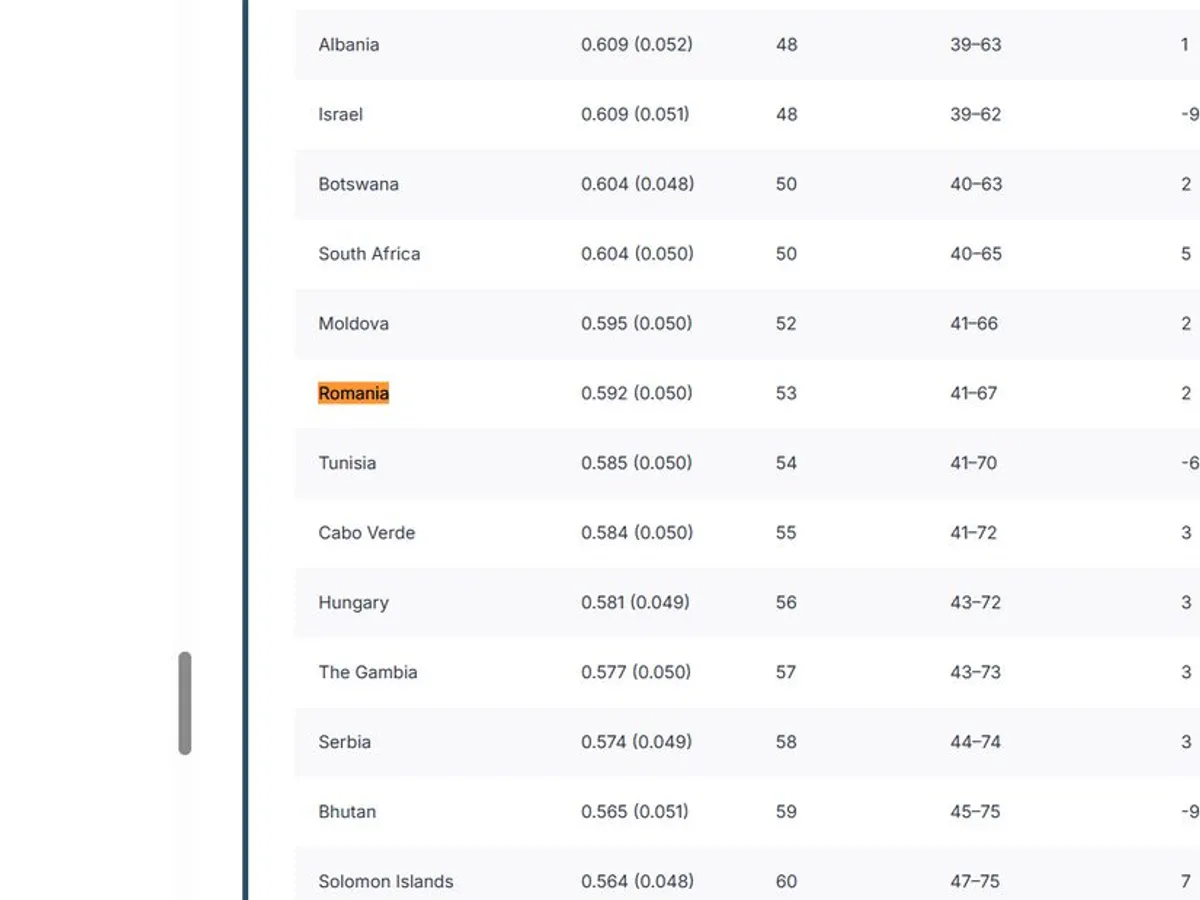Select the Cabo Verde country cell
The width and height of the screenshot is (1200, 900).
(366, 533)
